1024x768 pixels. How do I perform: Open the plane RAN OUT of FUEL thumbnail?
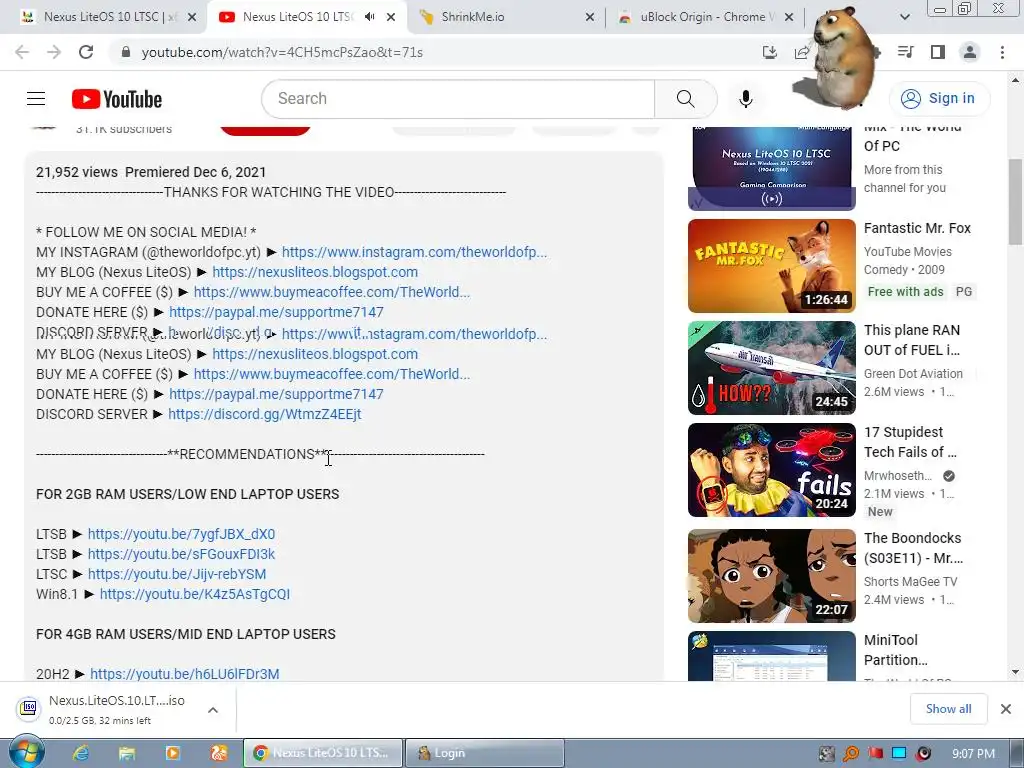pos(771,368)
